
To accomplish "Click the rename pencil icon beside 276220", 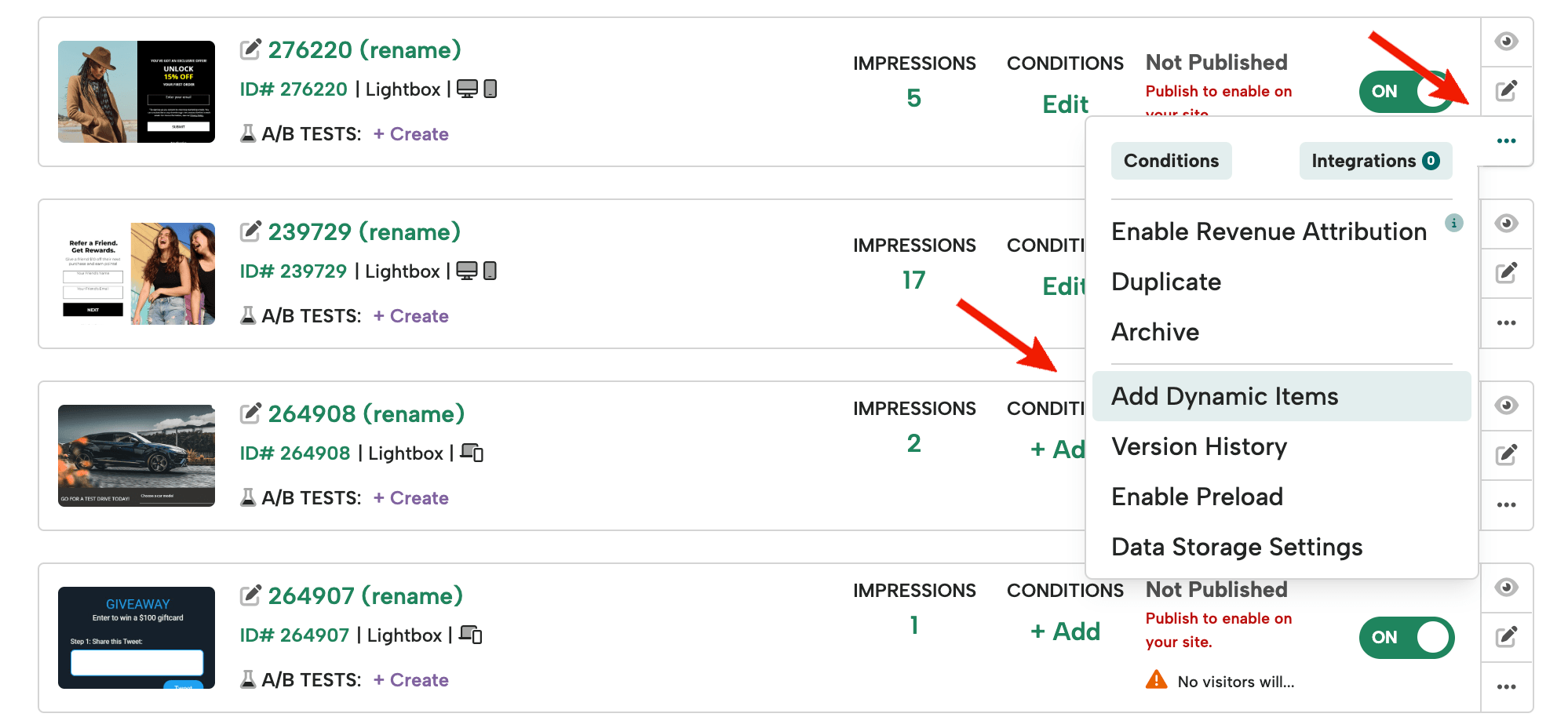I will point(250,49).
